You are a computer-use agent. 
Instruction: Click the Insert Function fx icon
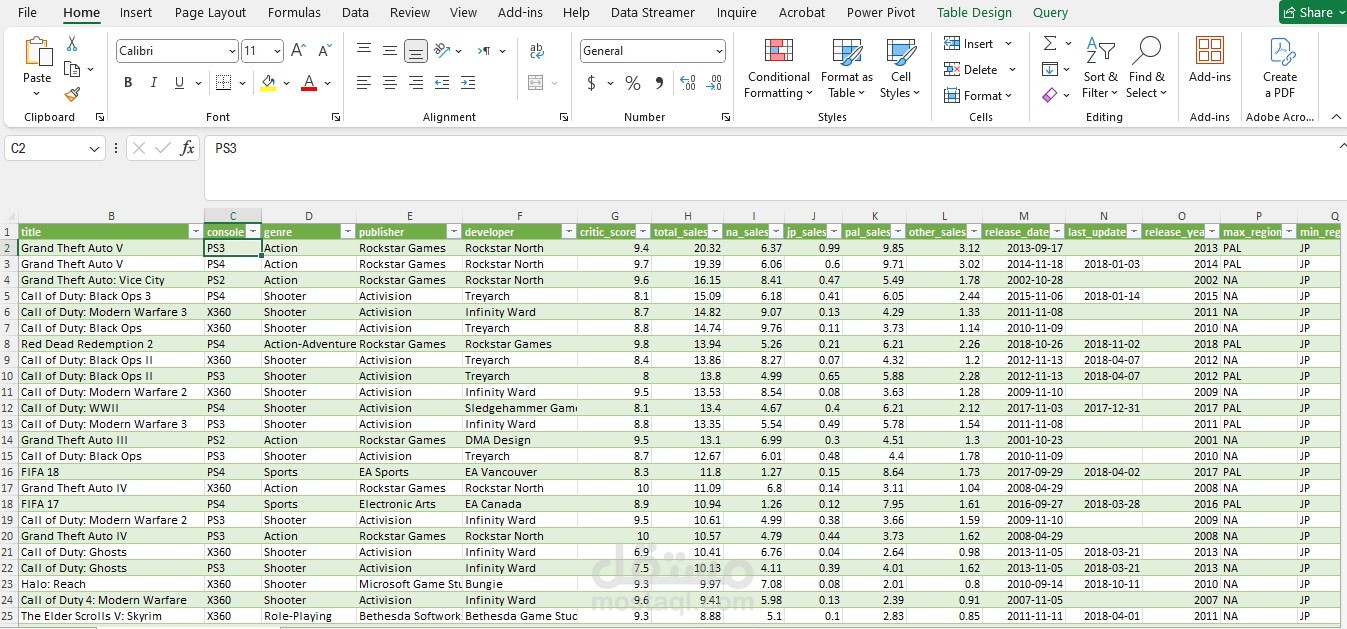coord(188,148)
